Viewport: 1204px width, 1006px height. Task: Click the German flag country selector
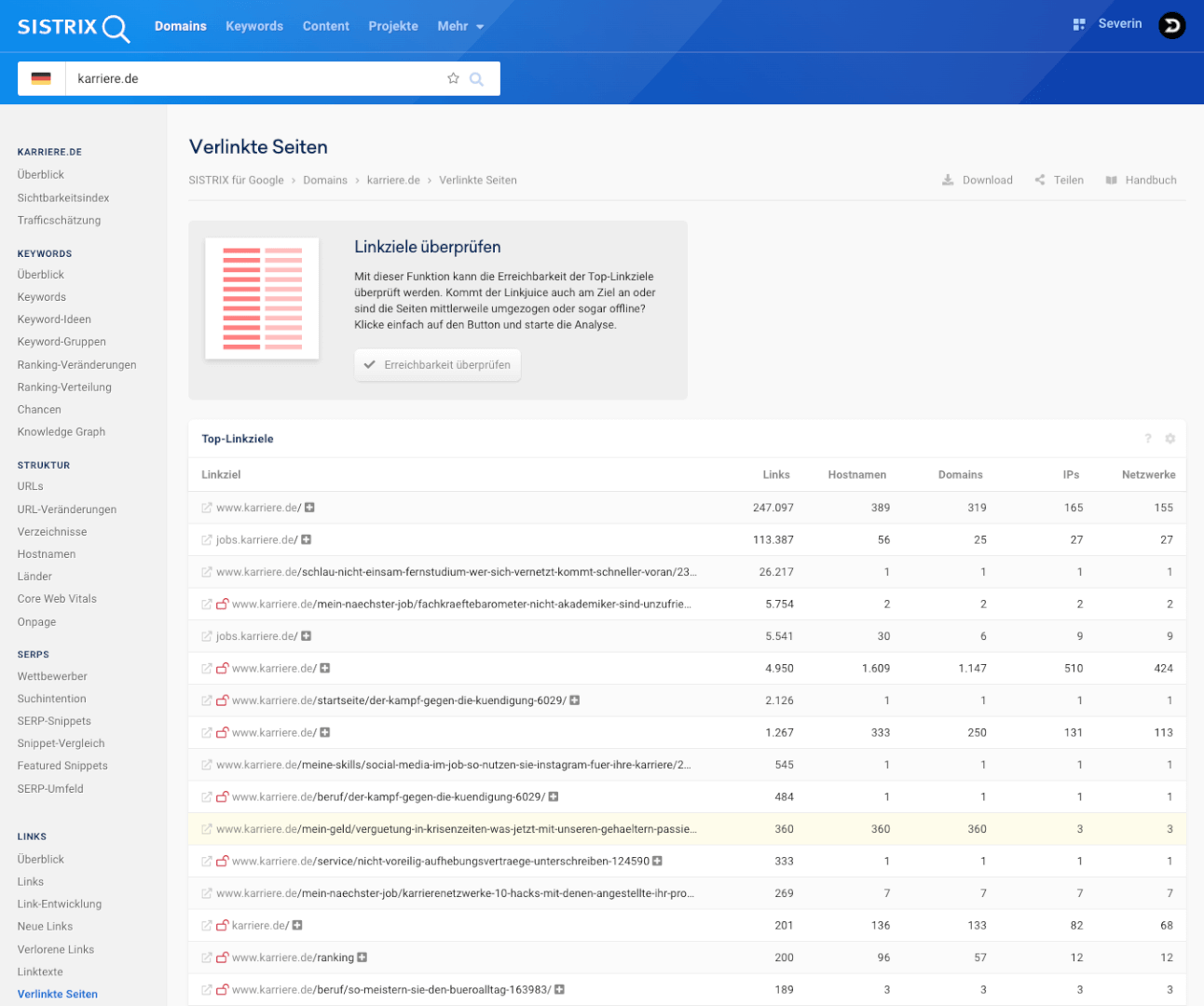coord(41,79)
